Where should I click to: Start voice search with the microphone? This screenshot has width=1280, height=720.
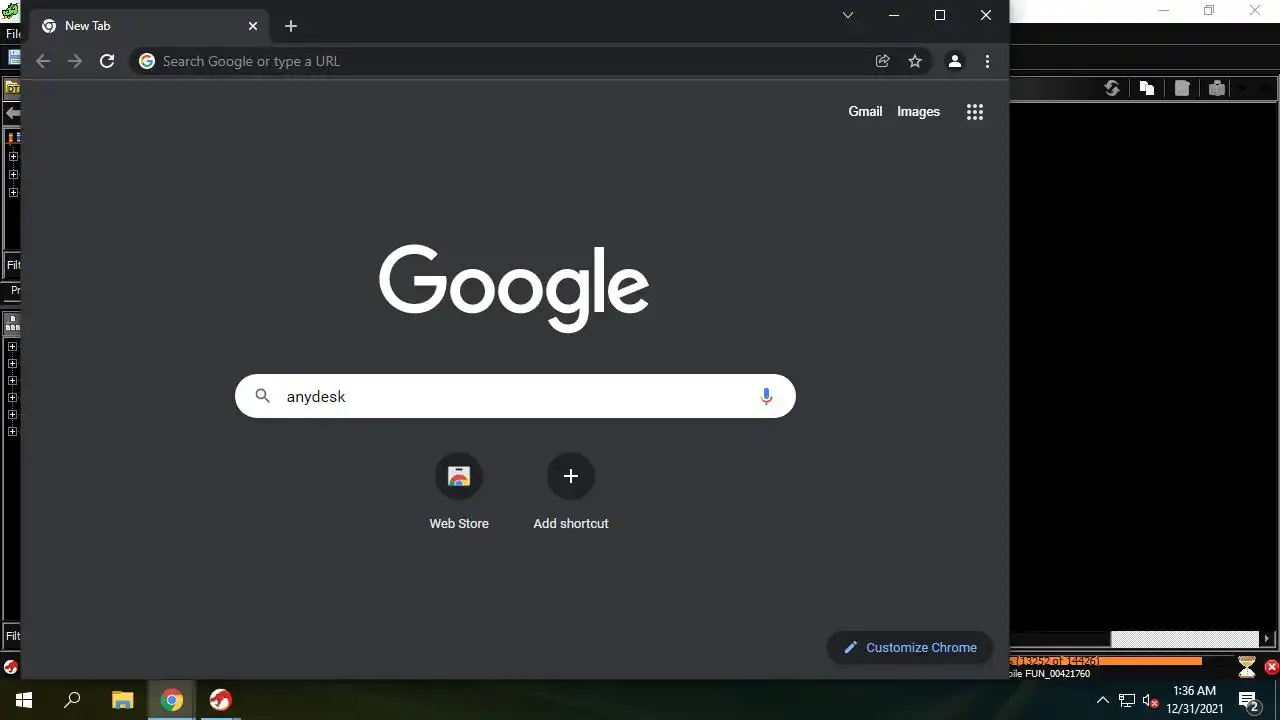click(x=766, y=396)
